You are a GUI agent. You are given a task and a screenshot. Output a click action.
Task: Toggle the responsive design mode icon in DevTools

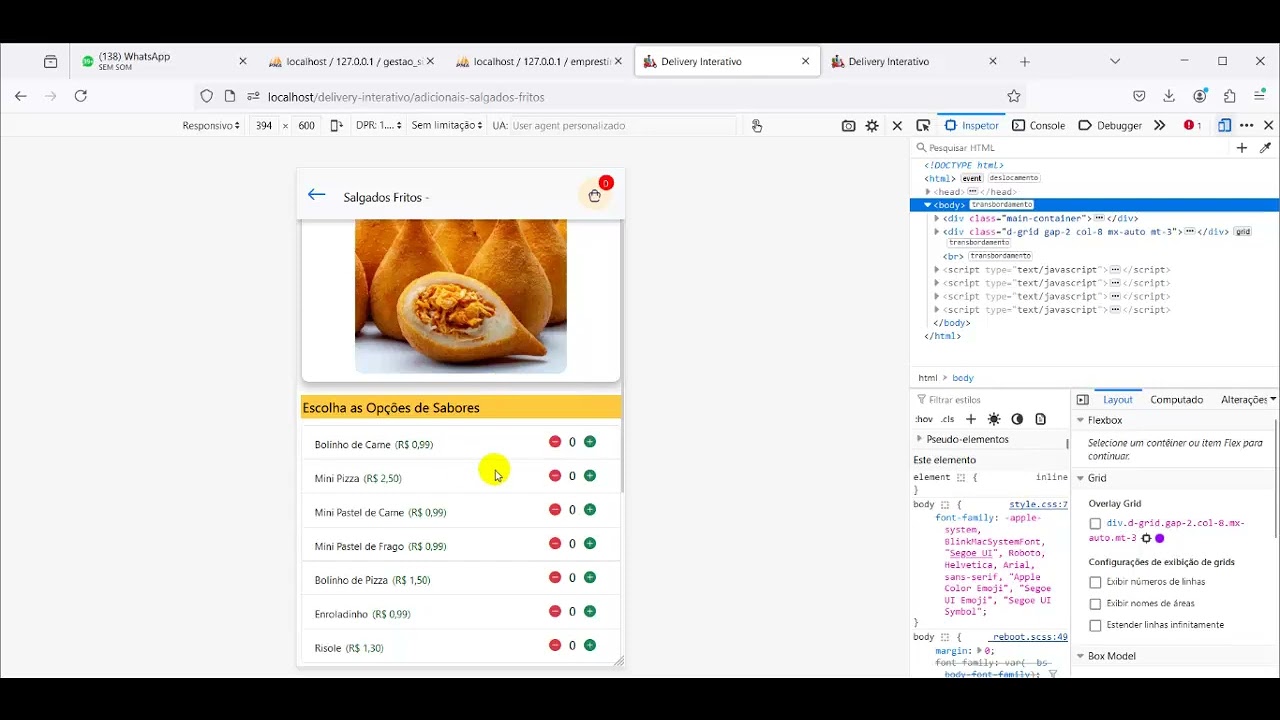[x=1224, y=125]
